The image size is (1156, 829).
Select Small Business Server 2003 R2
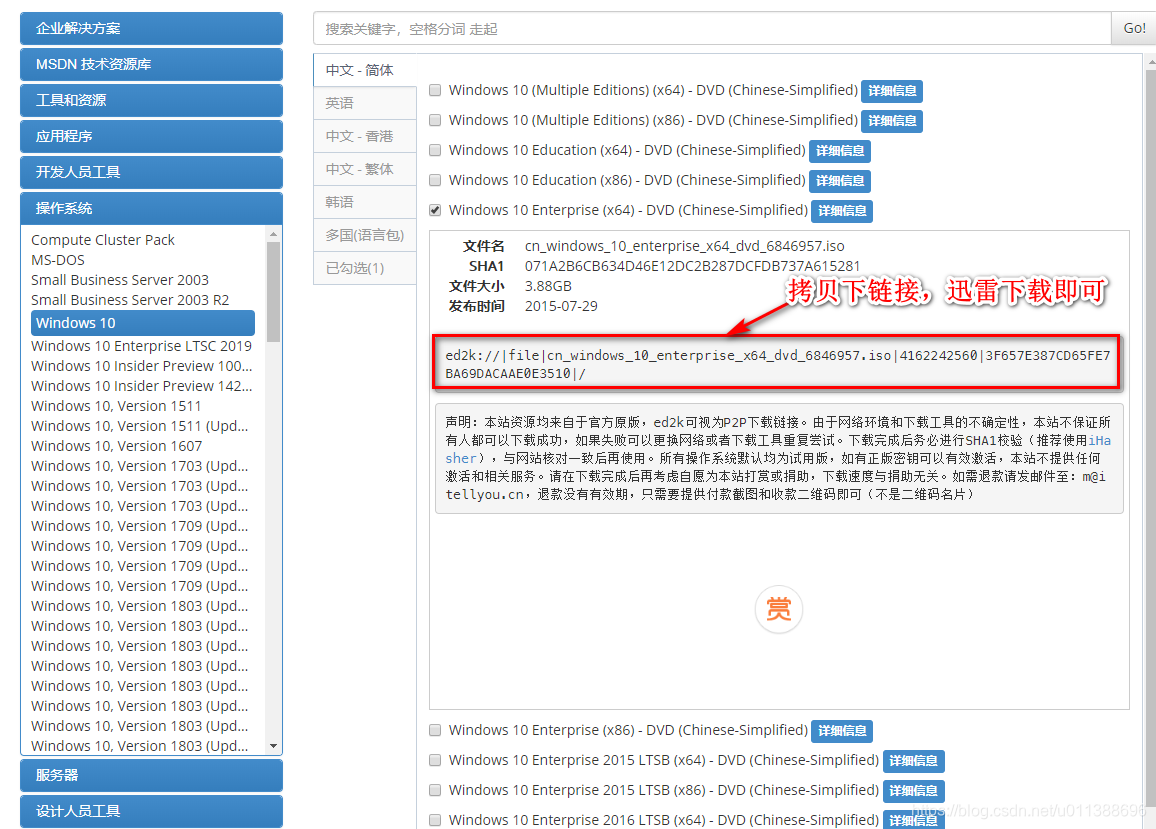point(130,299)
